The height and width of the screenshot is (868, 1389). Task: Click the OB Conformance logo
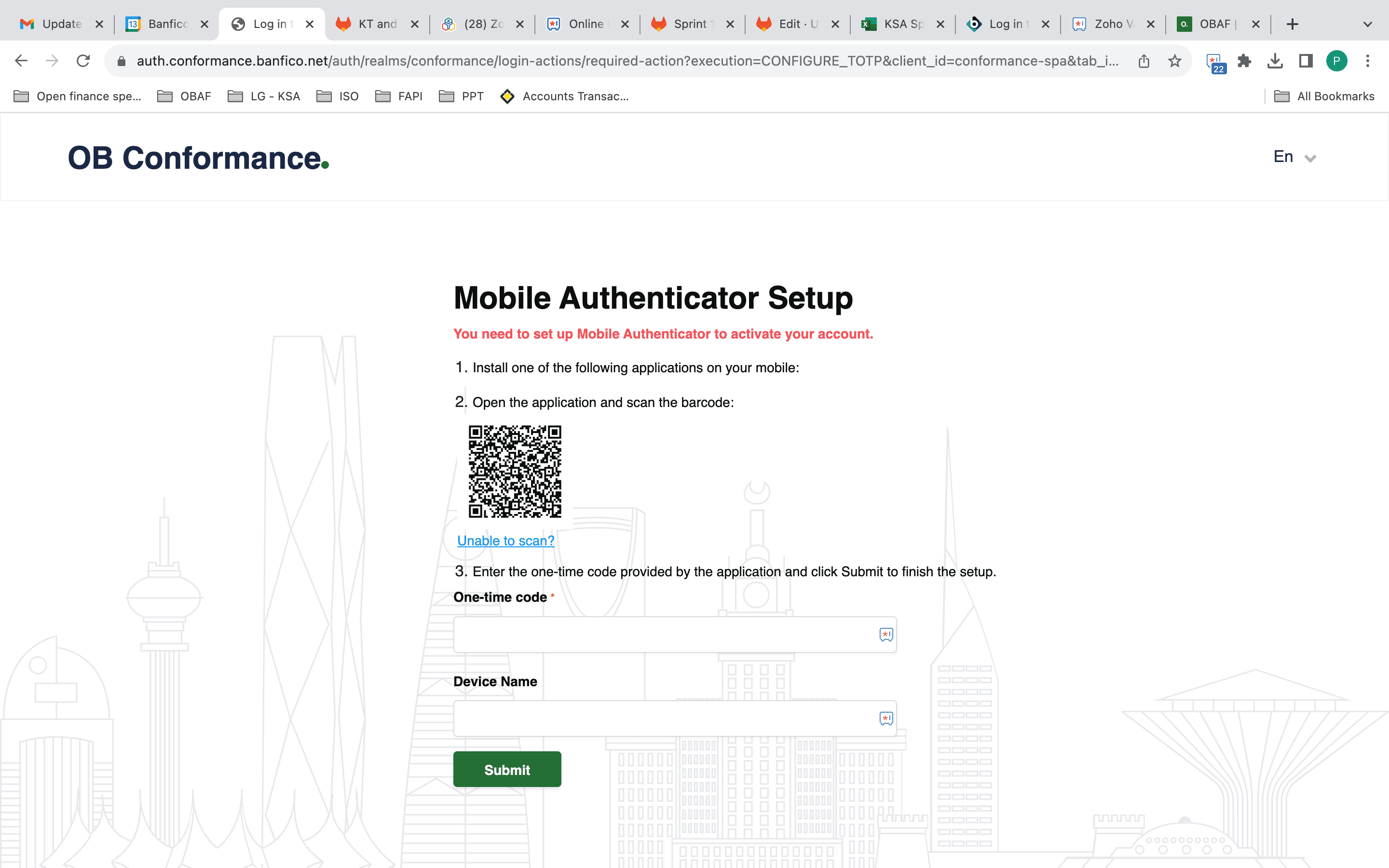click(x=198, y=158)
